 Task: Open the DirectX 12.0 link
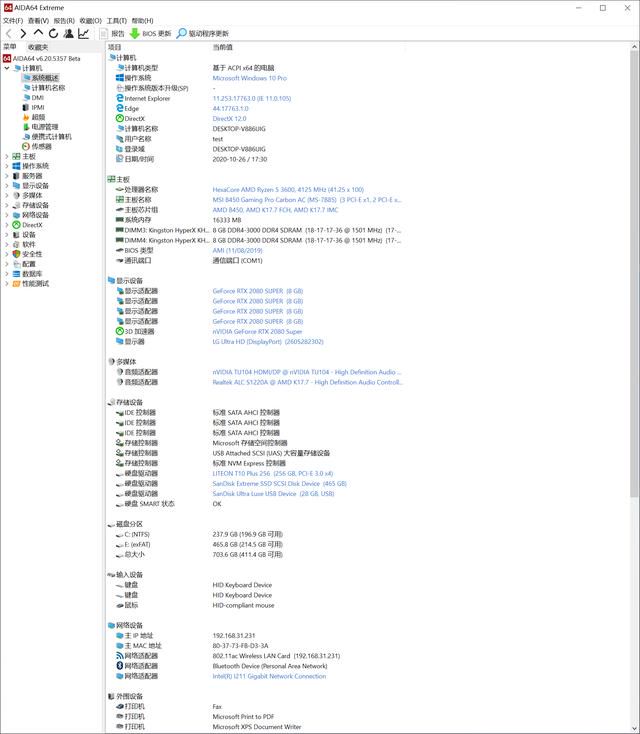pyautogui.click(x=229, y=119)
